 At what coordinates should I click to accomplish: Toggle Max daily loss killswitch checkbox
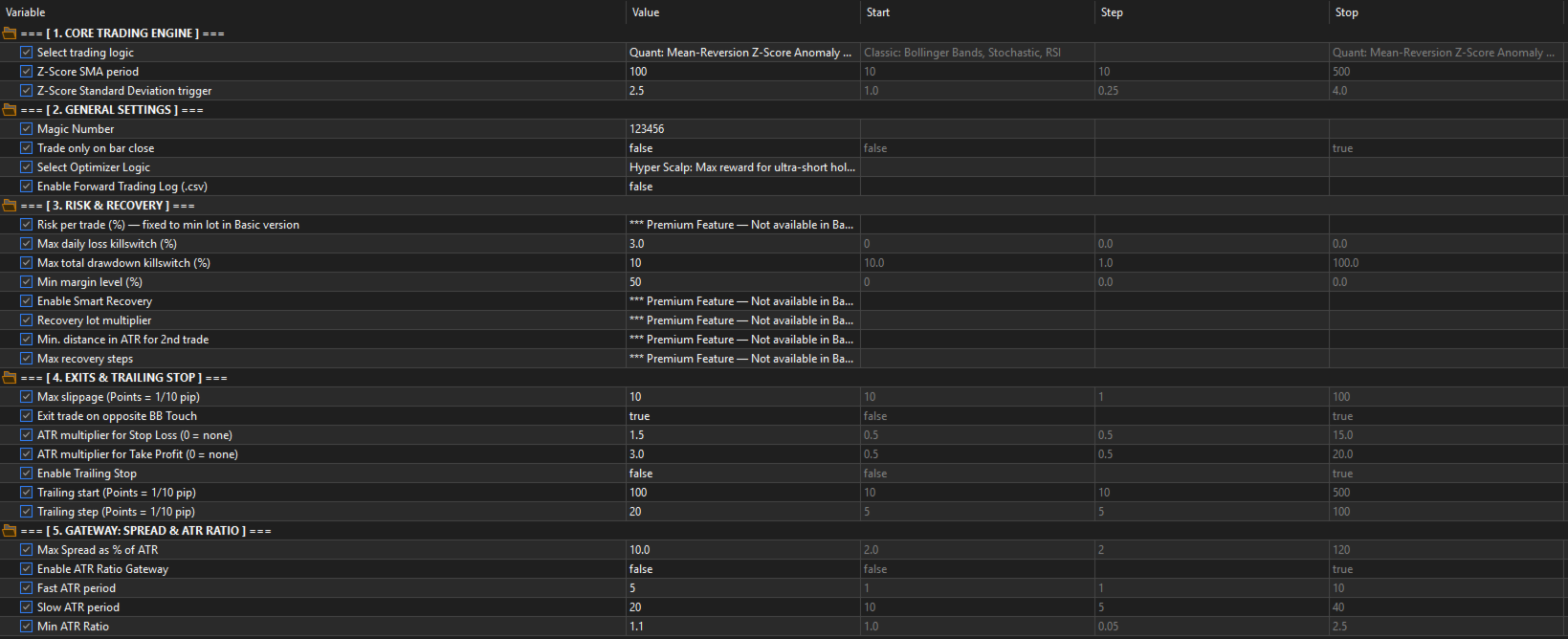(27, 244)
